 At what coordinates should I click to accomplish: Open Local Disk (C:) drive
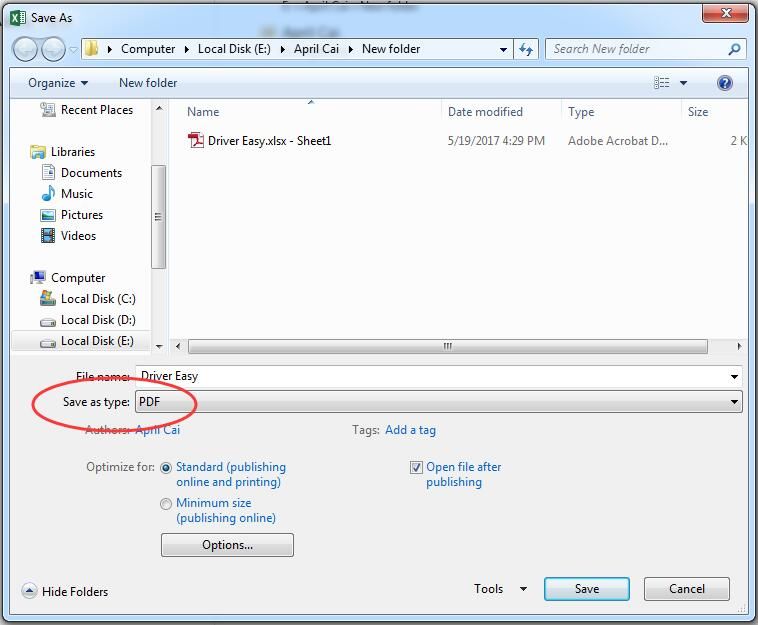(97, 299)
